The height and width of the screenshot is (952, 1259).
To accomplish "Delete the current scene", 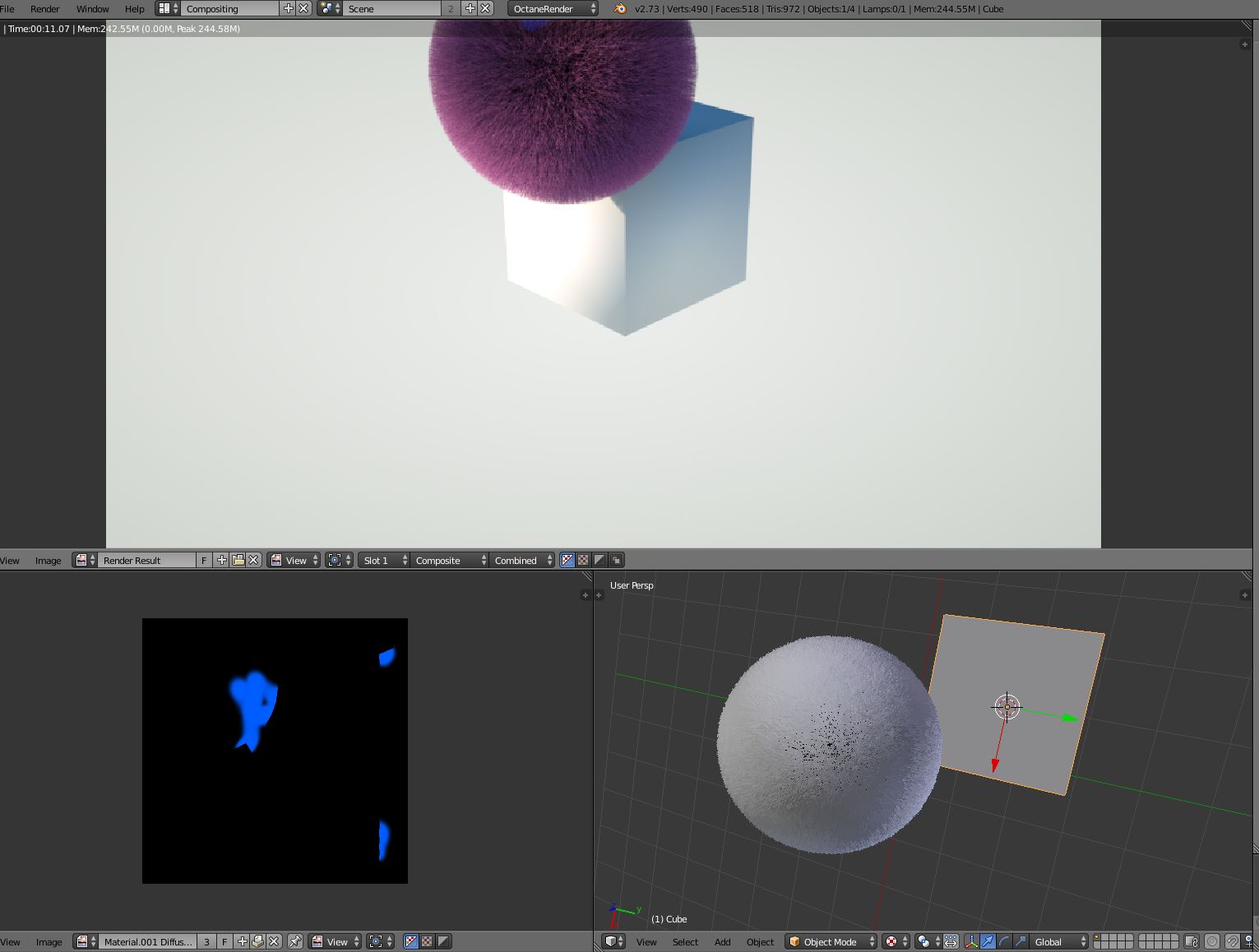I will click(x=485, y=8).
